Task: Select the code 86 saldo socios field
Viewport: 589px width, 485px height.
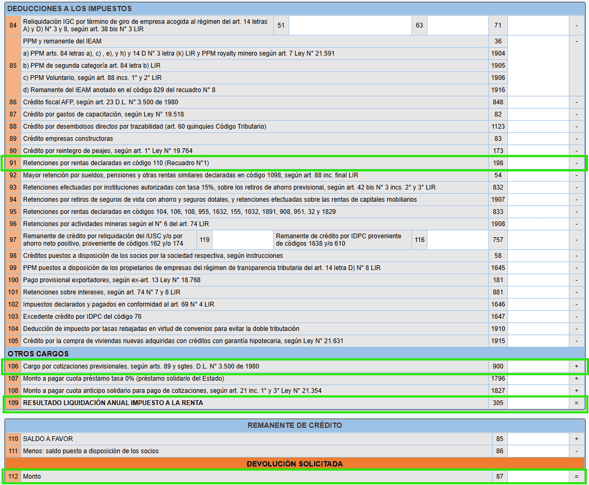Action: tap(538, 451)
